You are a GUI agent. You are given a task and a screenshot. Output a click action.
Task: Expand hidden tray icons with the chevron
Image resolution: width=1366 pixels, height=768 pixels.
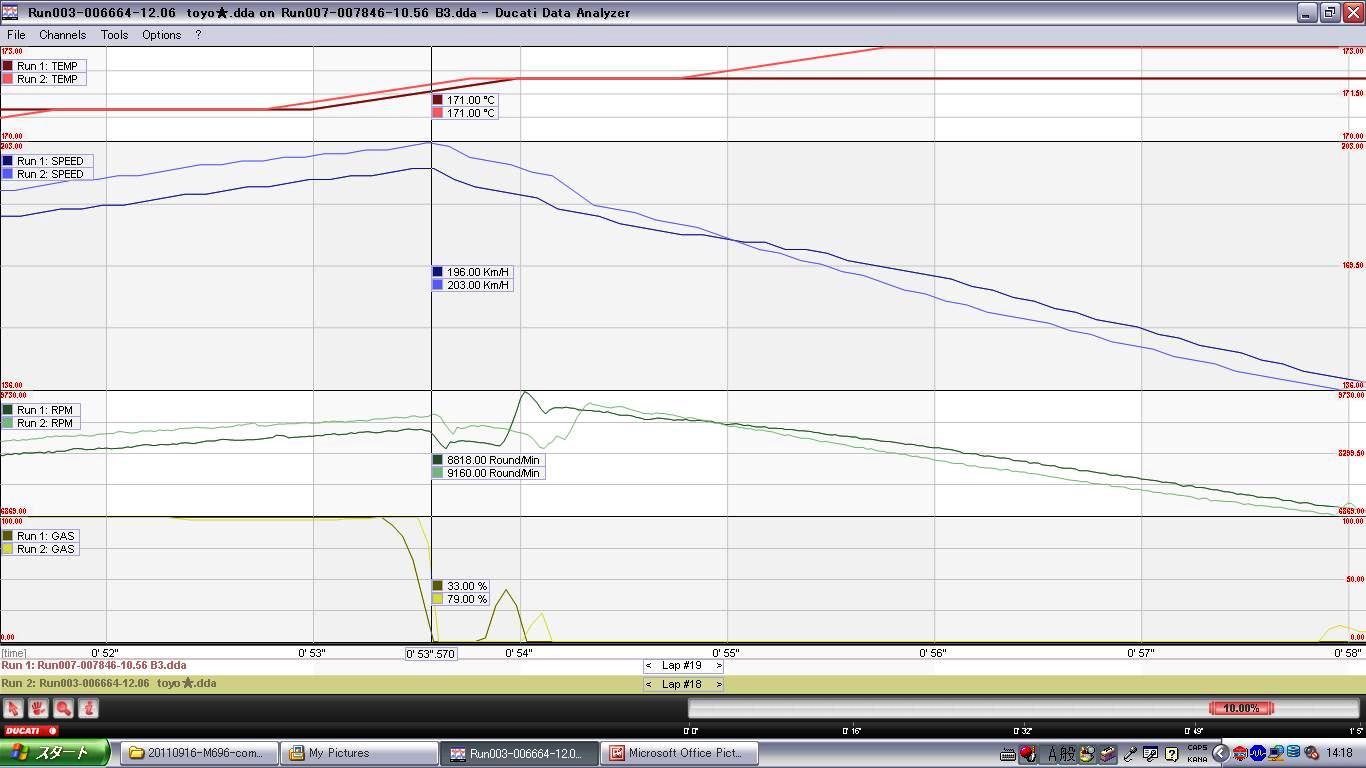(1220, 753)
